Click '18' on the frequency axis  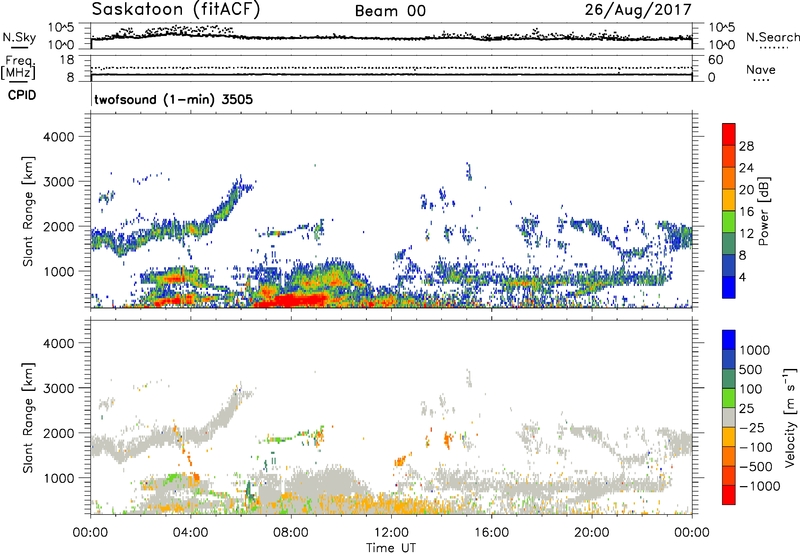(66, 60)
